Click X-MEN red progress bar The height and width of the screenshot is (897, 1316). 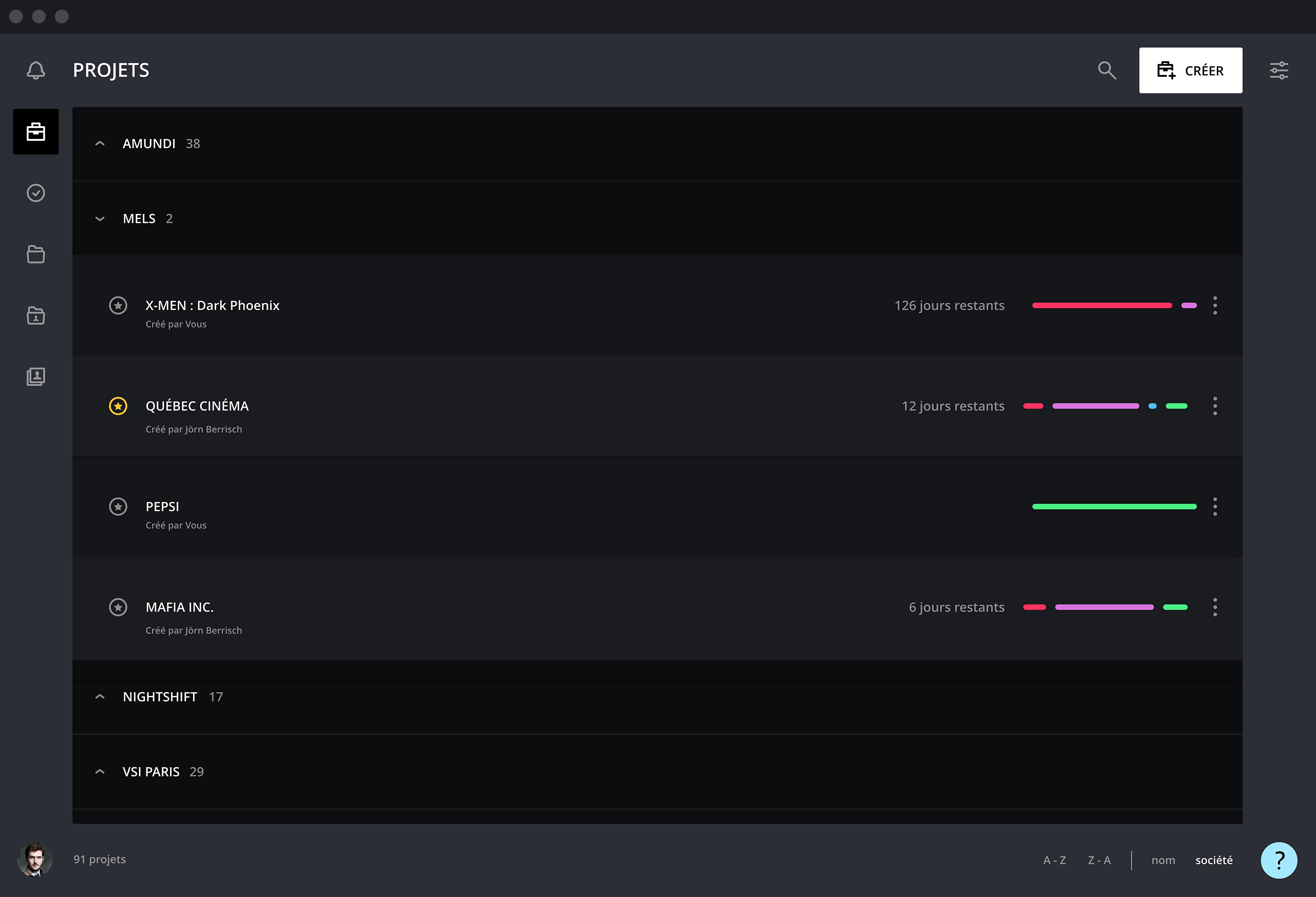pyautogui.click(x=1102, y=306)
